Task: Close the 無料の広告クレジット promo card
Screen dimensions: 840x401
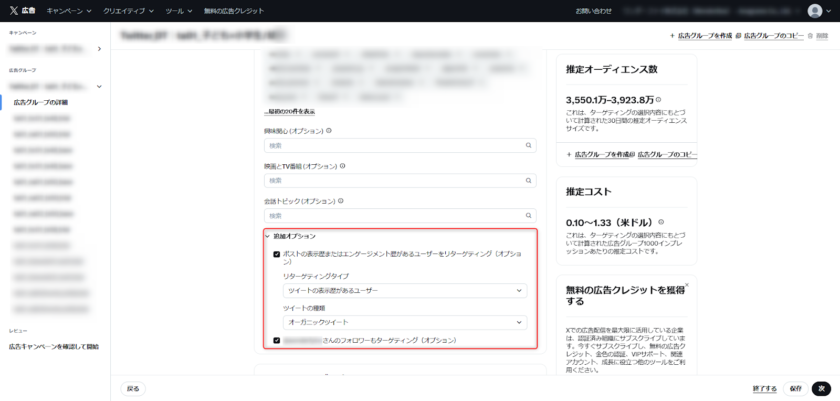Action: coord(686,285)
